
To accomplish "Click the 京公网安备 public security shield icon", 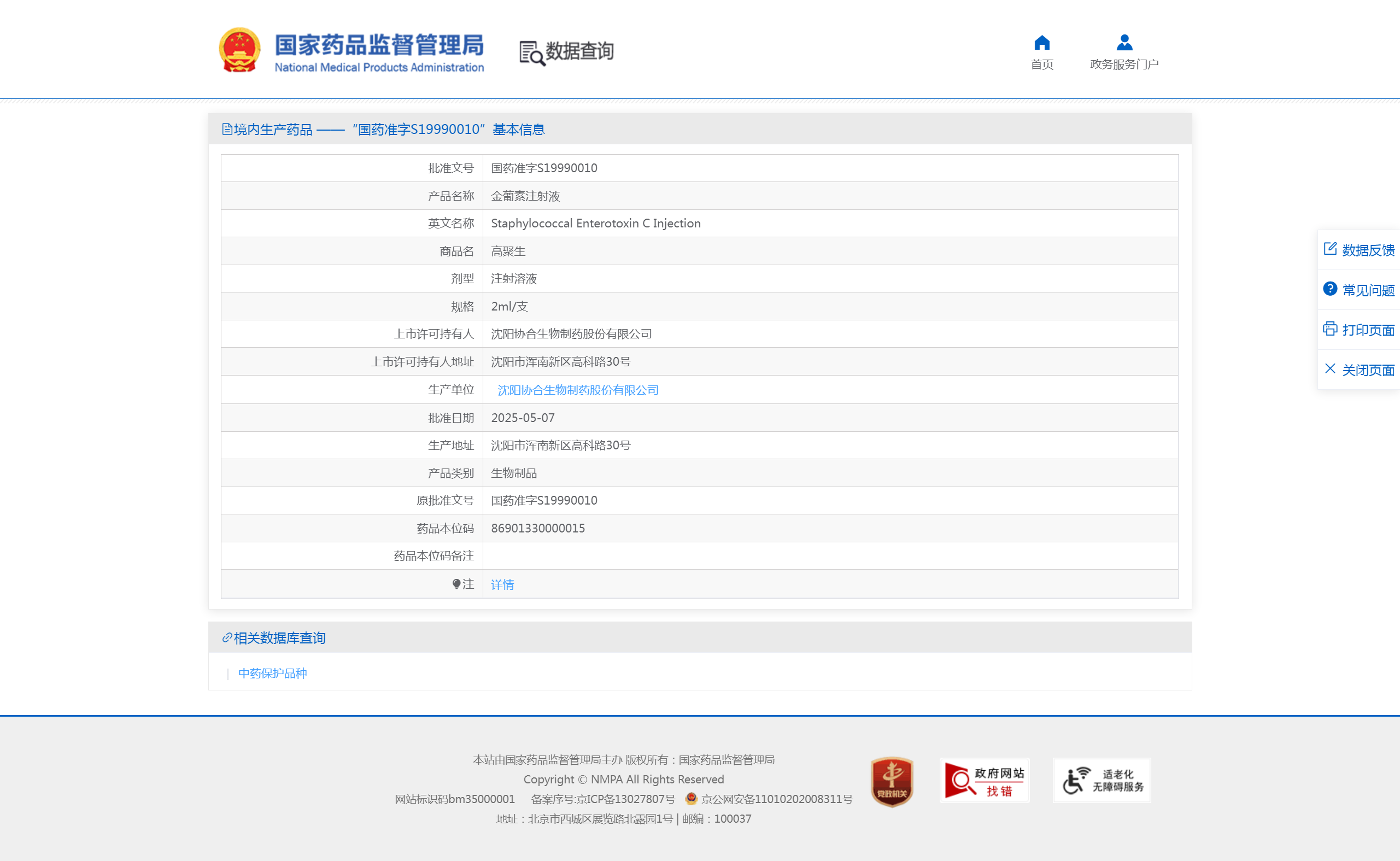I will tap(690, 798).
